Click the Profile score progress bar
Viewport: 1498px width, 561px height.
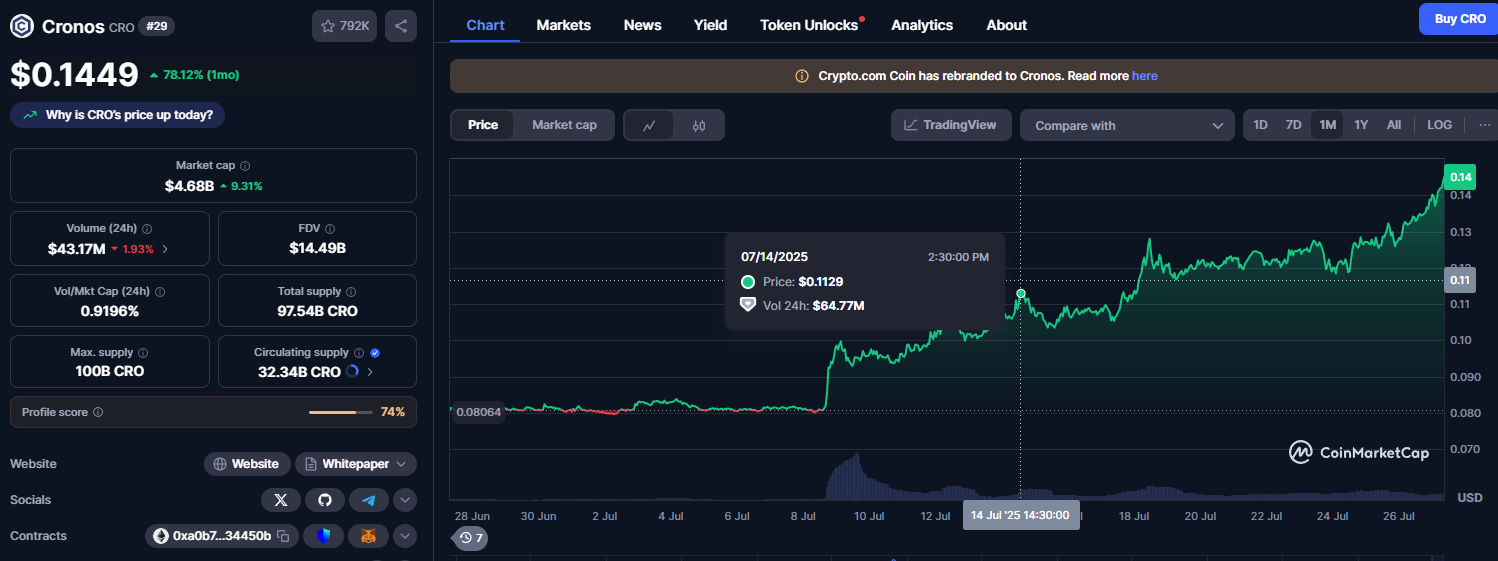tap(341, 412)
